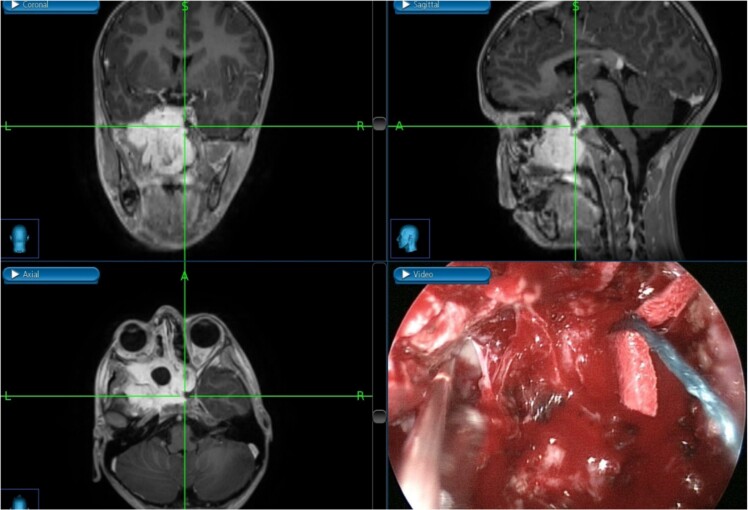Click the endoscopic video image

pos(567,385)
